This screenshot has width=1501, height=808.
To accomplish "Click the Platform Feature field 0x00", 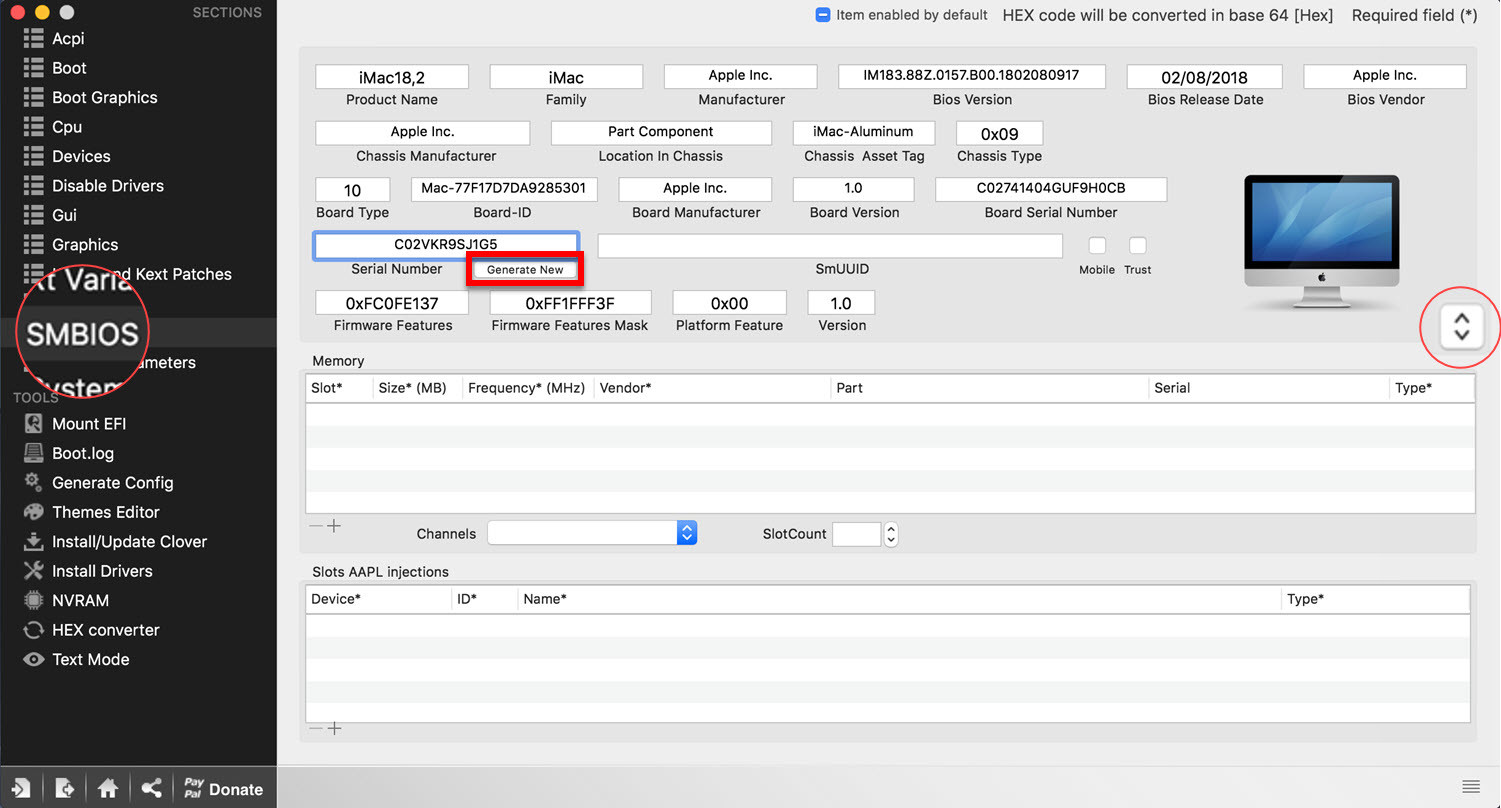I will pos(730,303).
